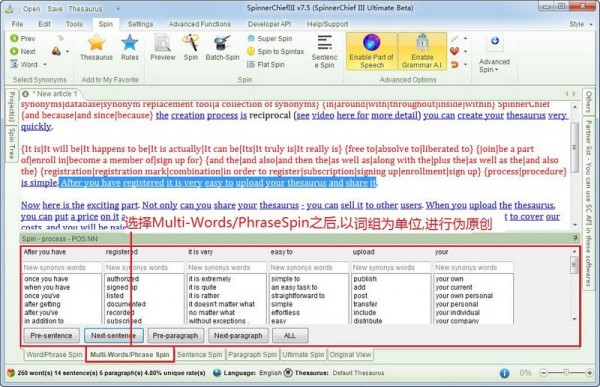Open the Style dropdown
This screenshot has height=387, width=600.
(x=580, y=24)
